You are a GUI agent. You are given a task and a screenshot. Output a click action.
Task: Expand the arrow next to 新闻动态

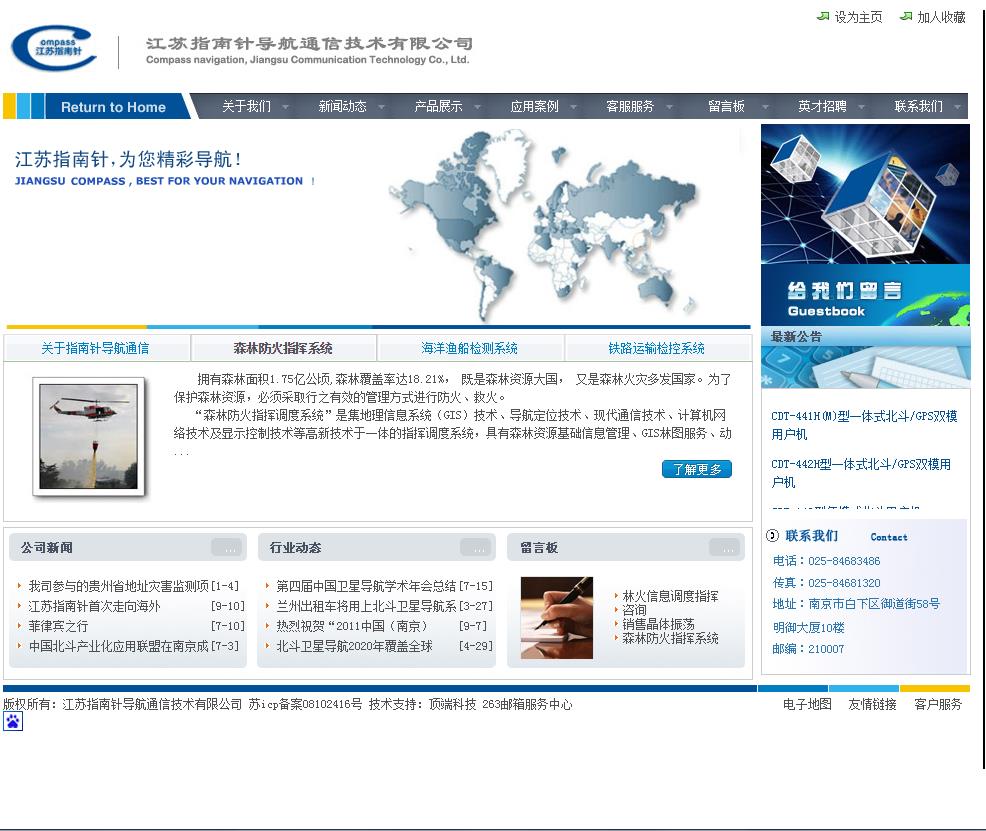(x=381, y=107)
